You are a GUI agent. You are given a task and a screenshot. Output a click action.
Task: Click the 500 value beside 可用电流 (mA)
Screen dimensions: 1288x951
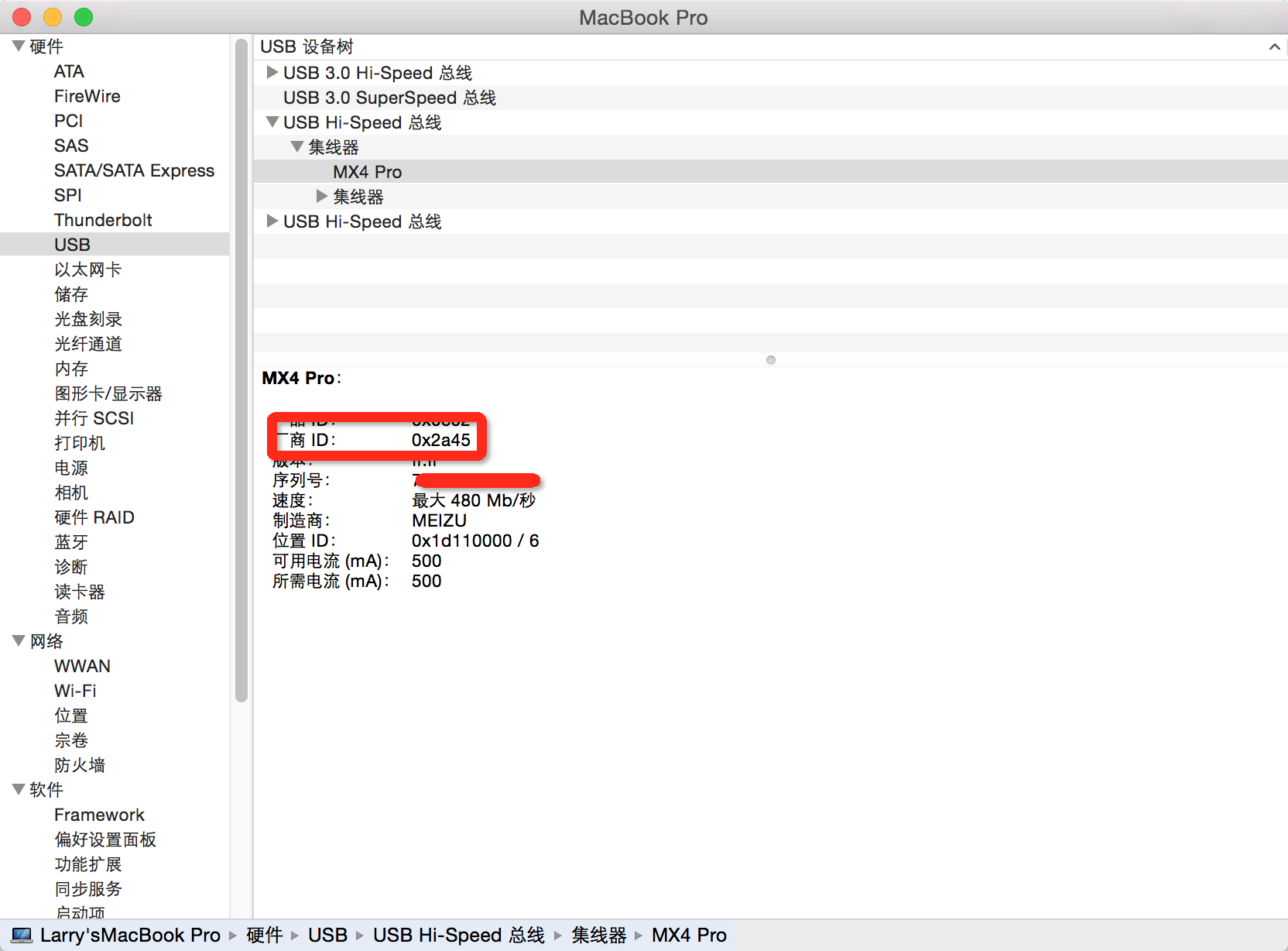click(426, 561)
